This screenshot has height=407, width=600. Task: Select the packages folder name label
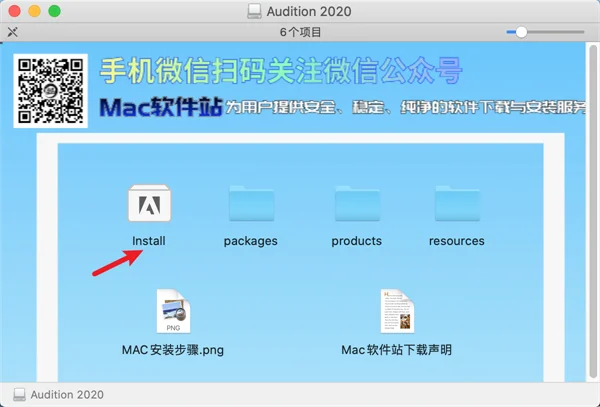[x=251, y=241]
